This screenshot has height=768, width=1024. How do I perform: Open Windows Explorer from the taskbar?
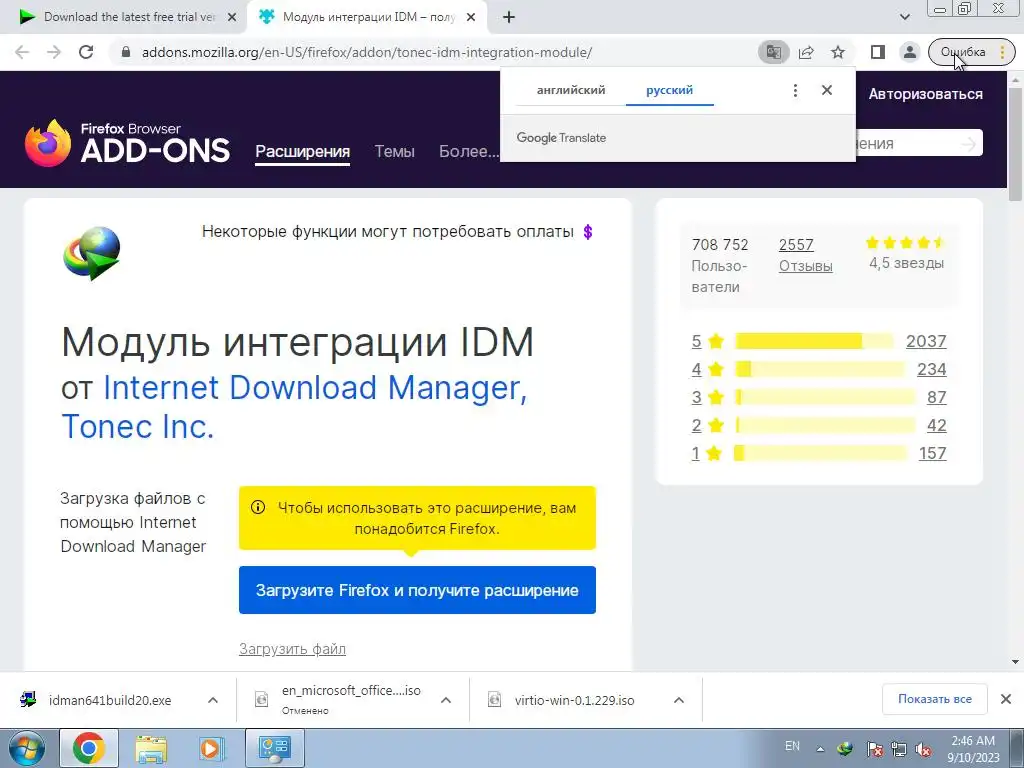[x=151, y=748]
